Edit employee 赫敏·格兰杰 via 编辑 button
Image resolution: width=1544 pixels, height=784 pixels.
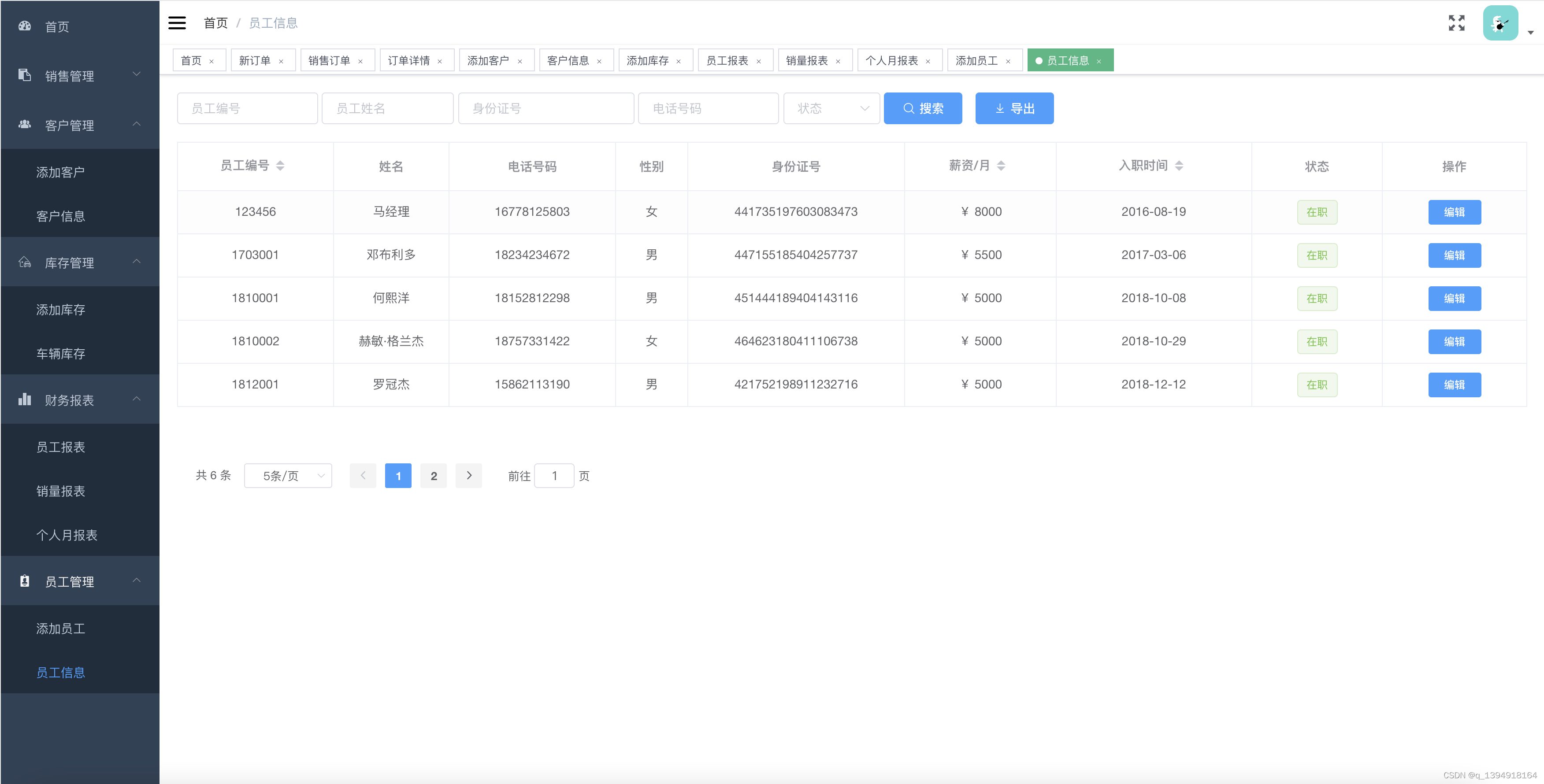point(1454,341)
